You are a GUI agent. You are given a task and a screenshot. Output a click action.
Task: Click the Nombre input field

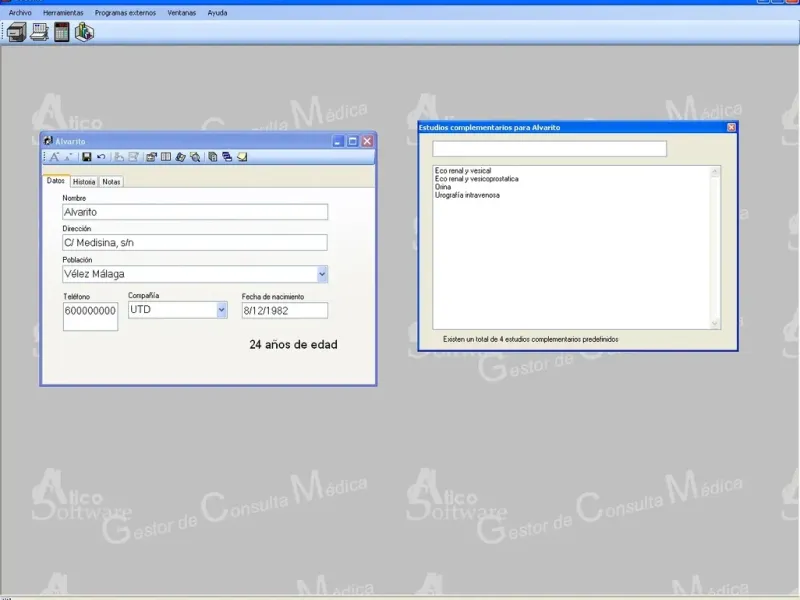(195, 212)
